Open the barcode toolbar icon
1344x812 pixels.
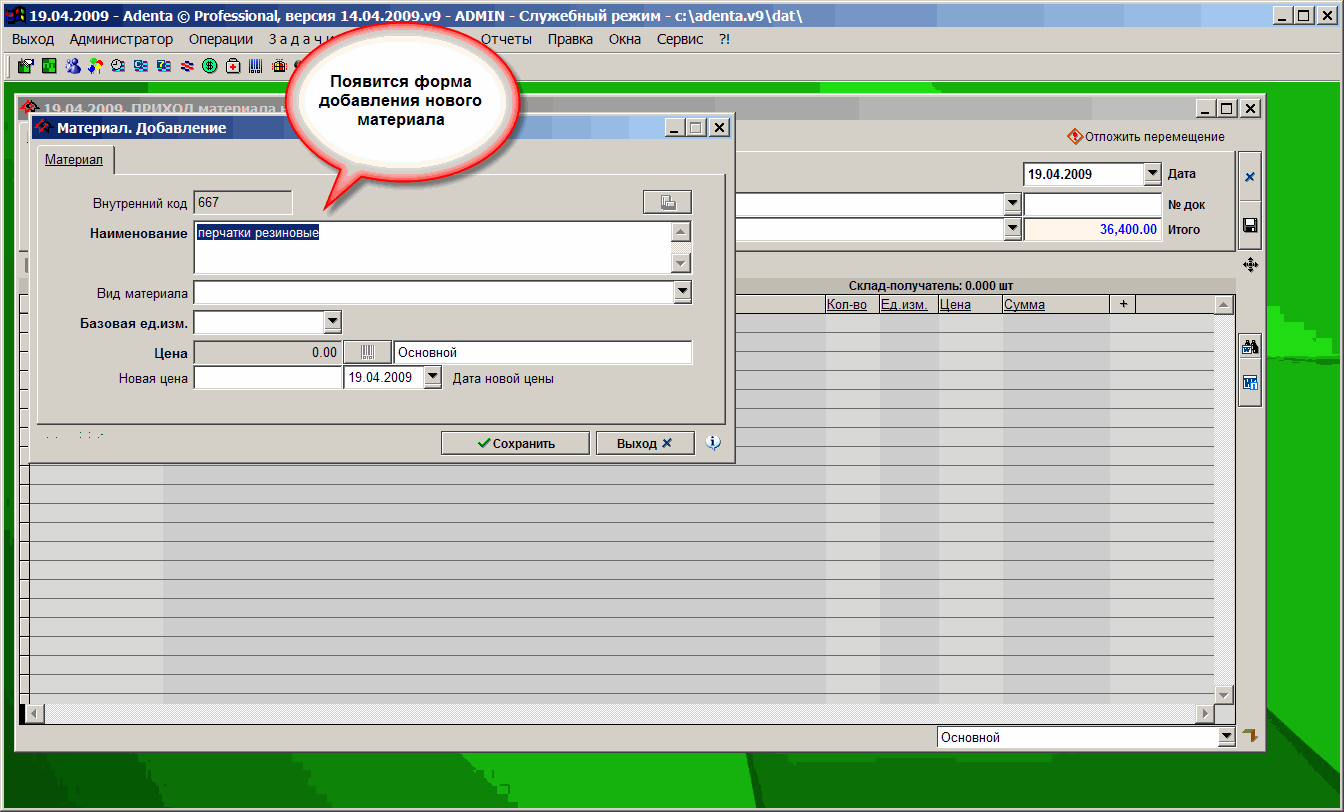256,67
